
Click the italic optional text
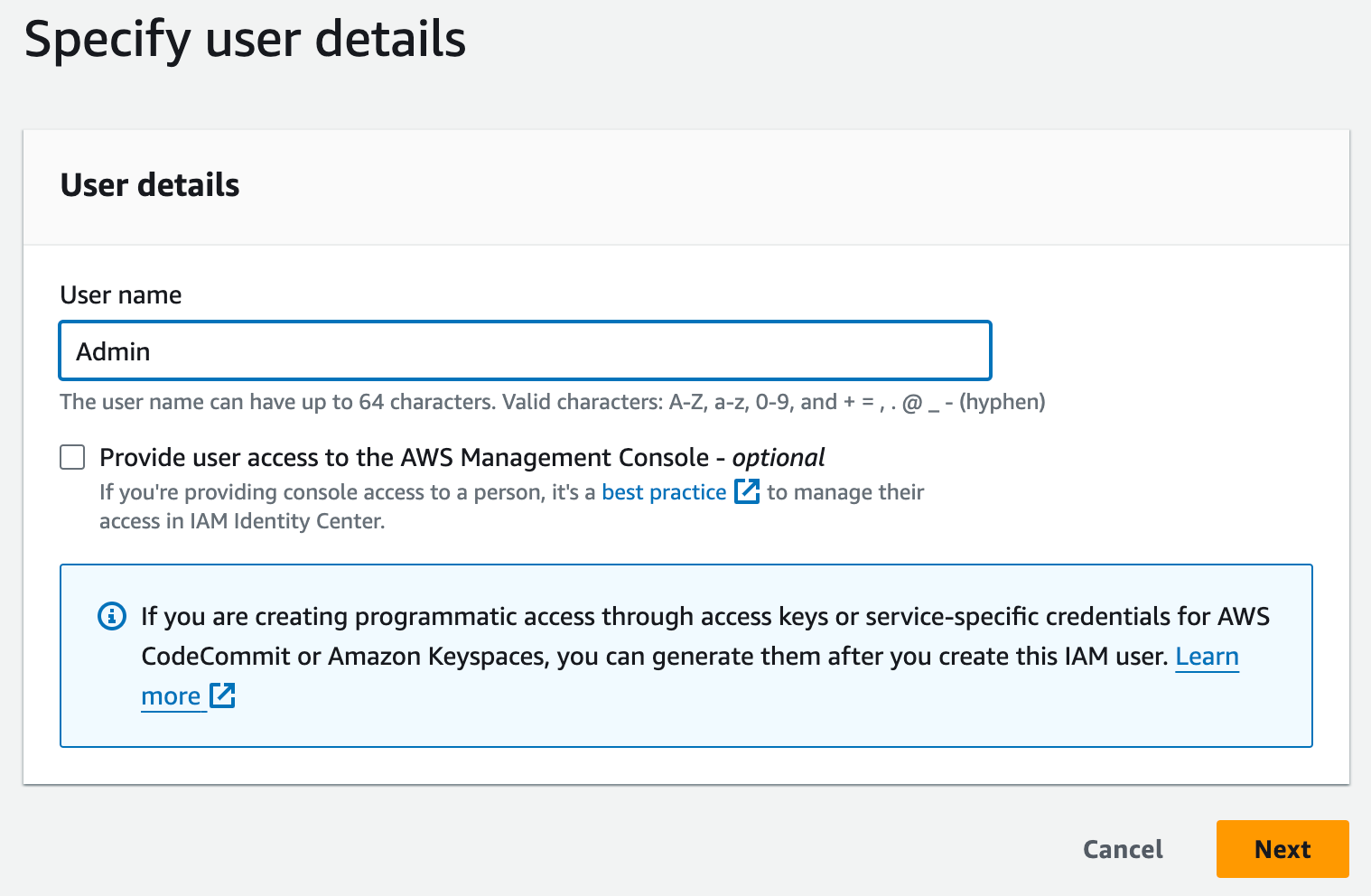pyautogui.click(x=779, y=458)
